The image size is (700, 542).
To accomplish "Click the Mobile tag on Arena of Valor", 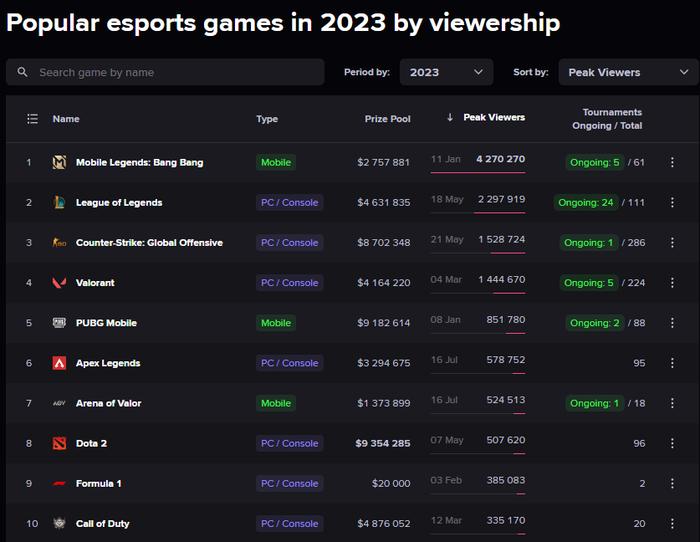I will [276, 403].
